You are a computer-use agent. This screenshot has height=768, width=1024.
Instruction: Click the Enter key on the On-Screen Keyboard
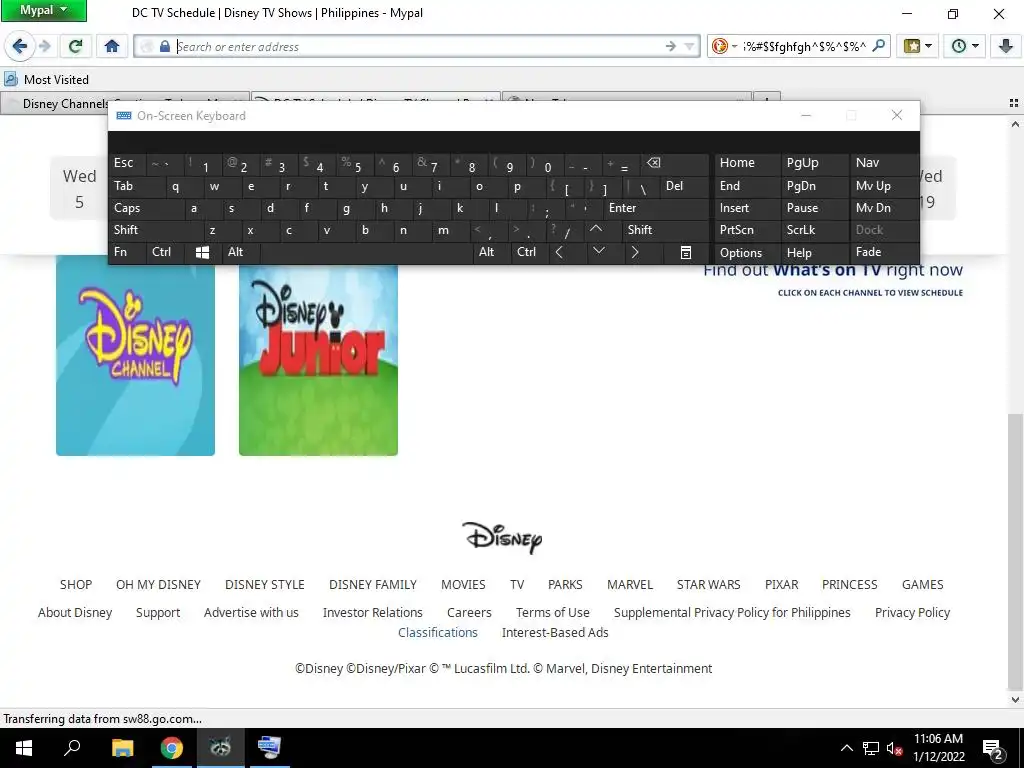656,208
